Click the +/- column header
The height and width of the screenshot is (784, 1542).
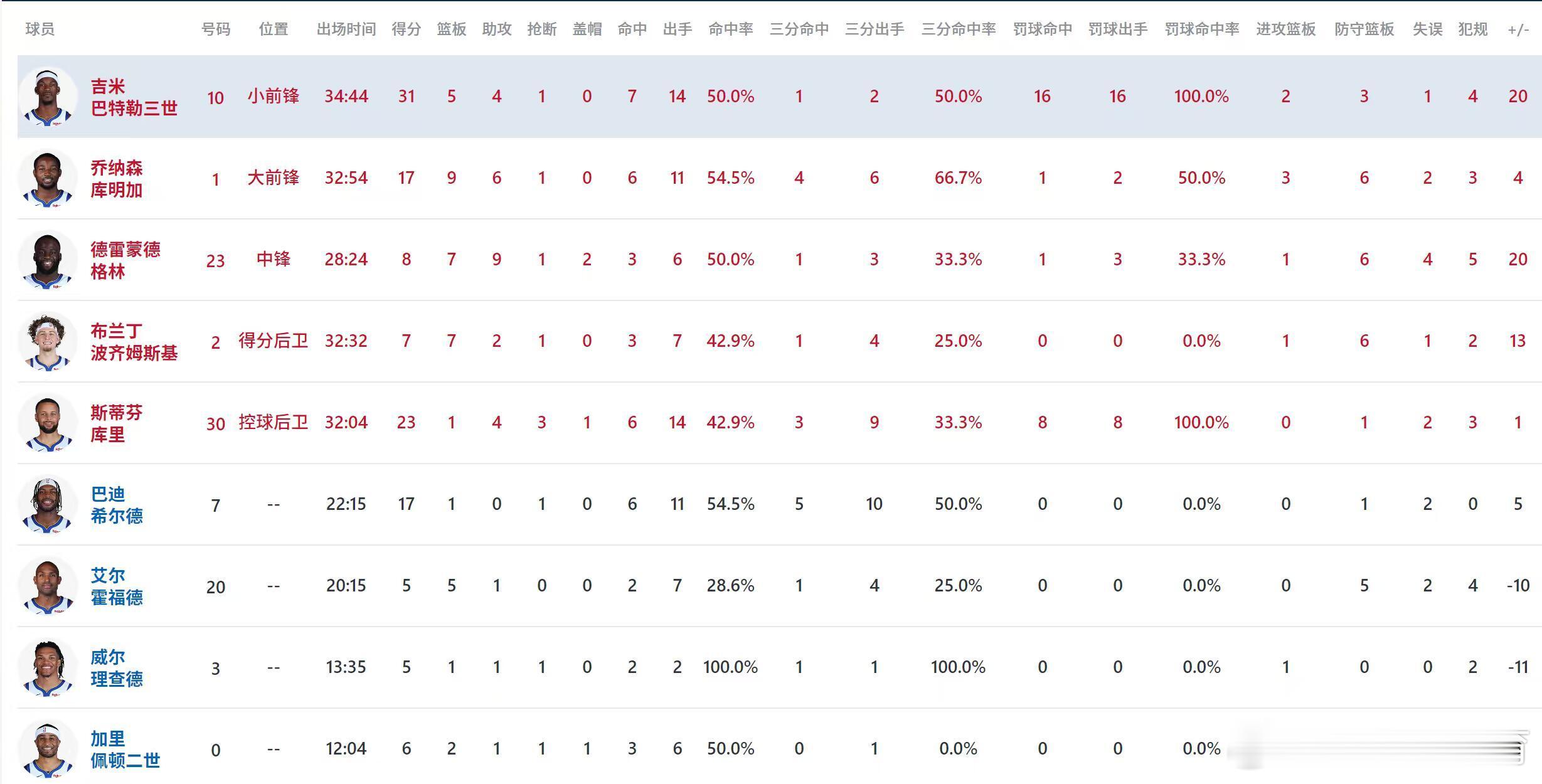coord(1518,29)
